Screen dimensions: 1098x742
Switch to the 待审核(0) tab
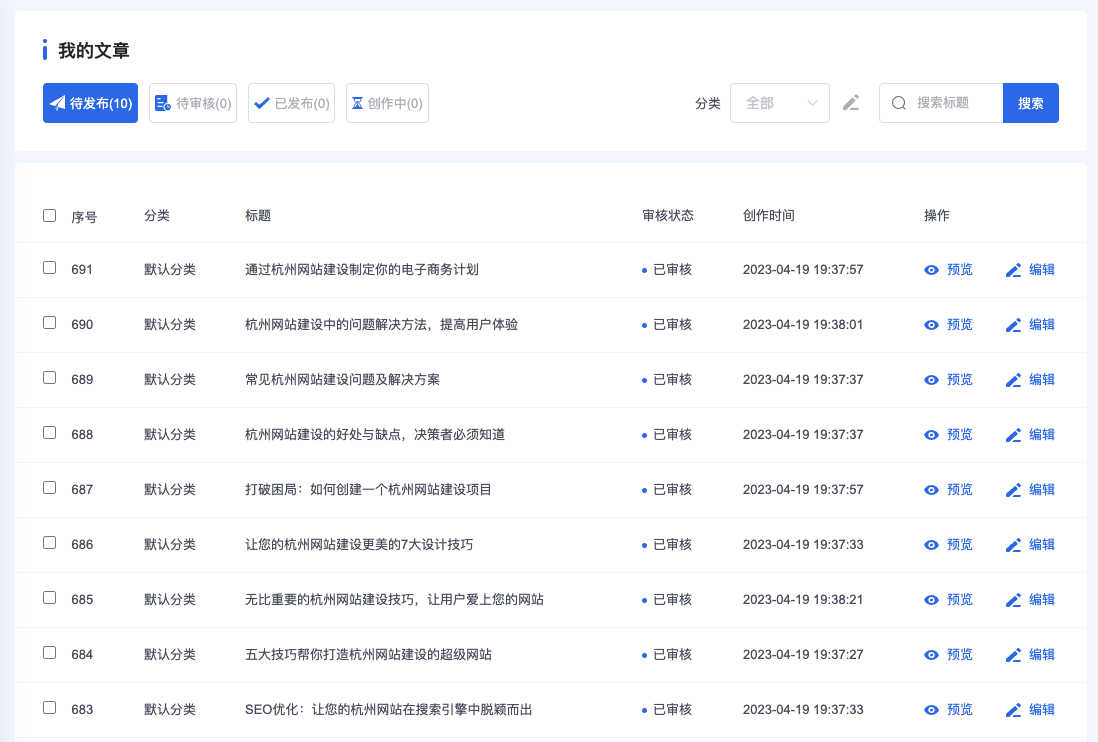193,103
